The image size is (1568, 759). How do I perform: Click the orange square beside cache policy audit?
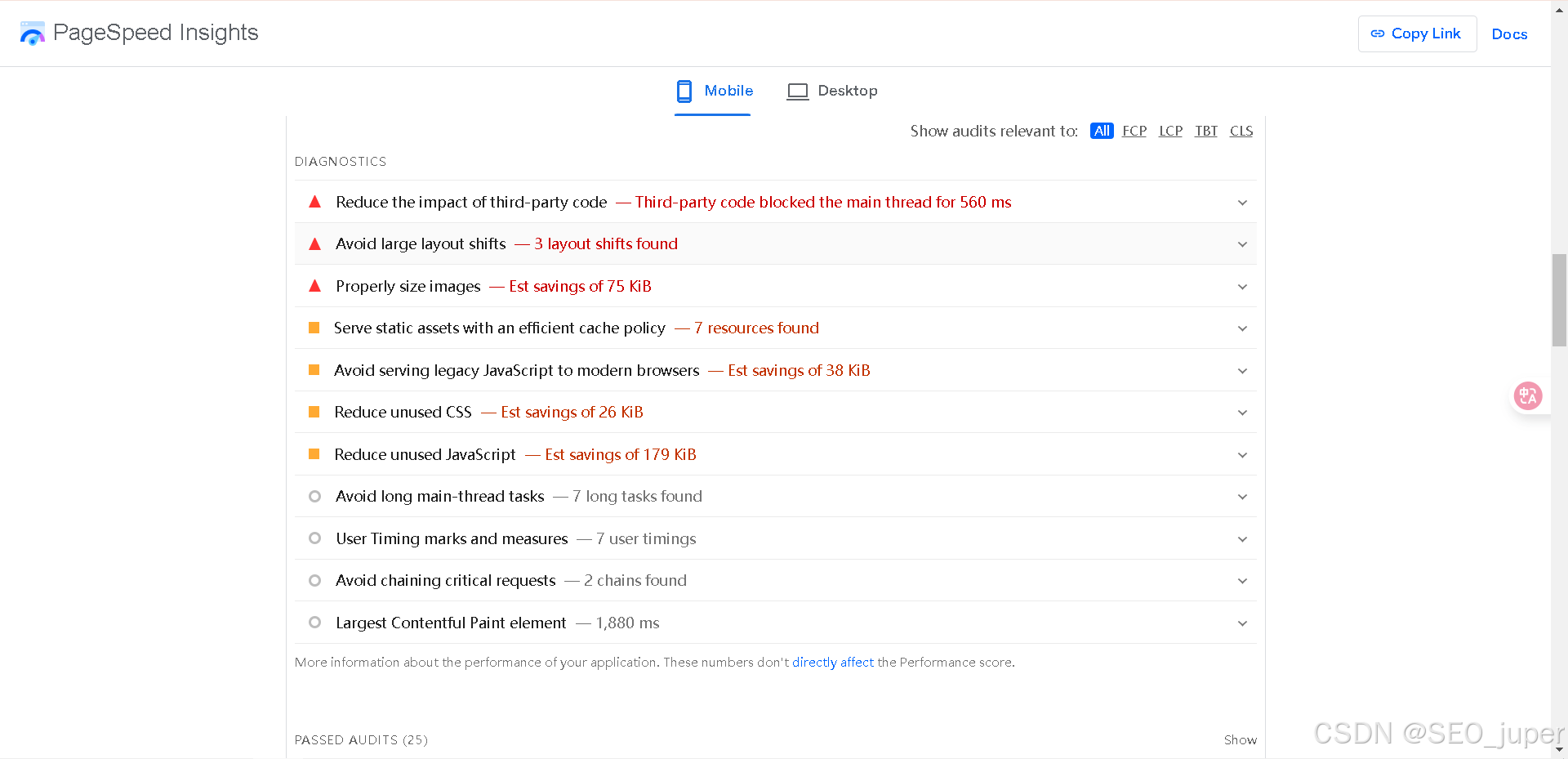click(x=314, y=328)
